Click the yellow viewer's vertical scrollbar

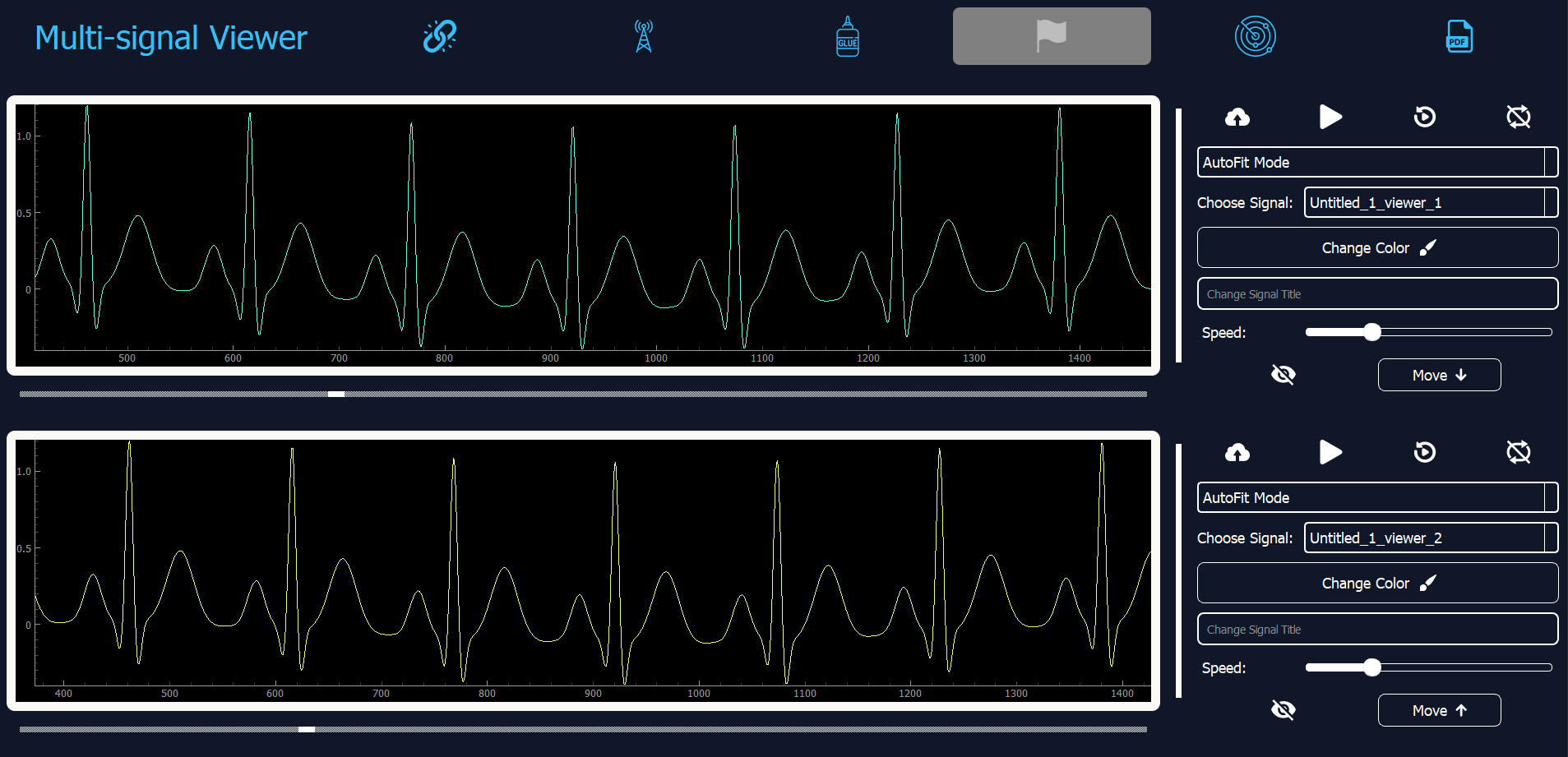(x=1178, y=570)
